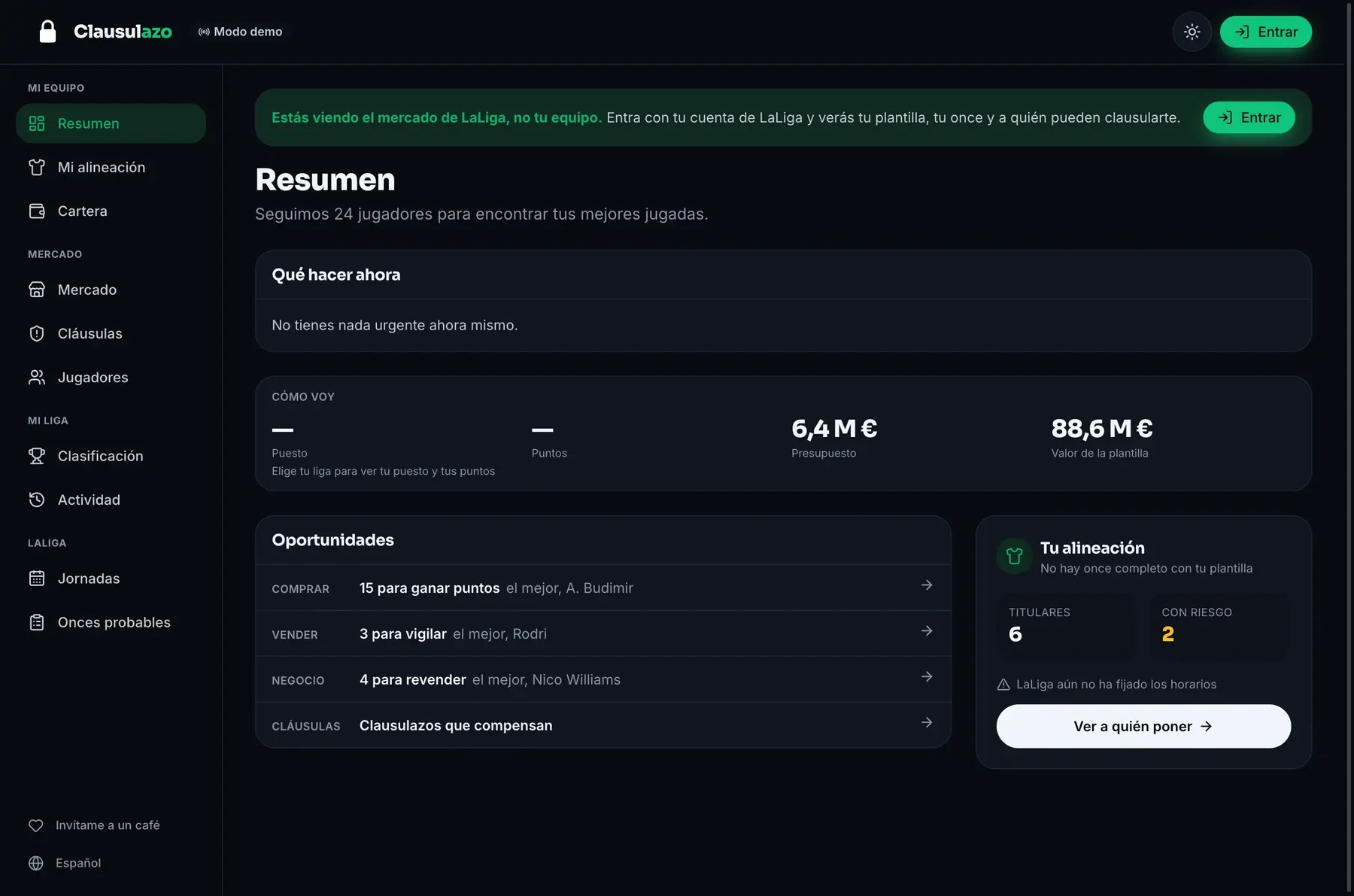Open the CLÁUSULAS row arrow

[x=927, y=722]
